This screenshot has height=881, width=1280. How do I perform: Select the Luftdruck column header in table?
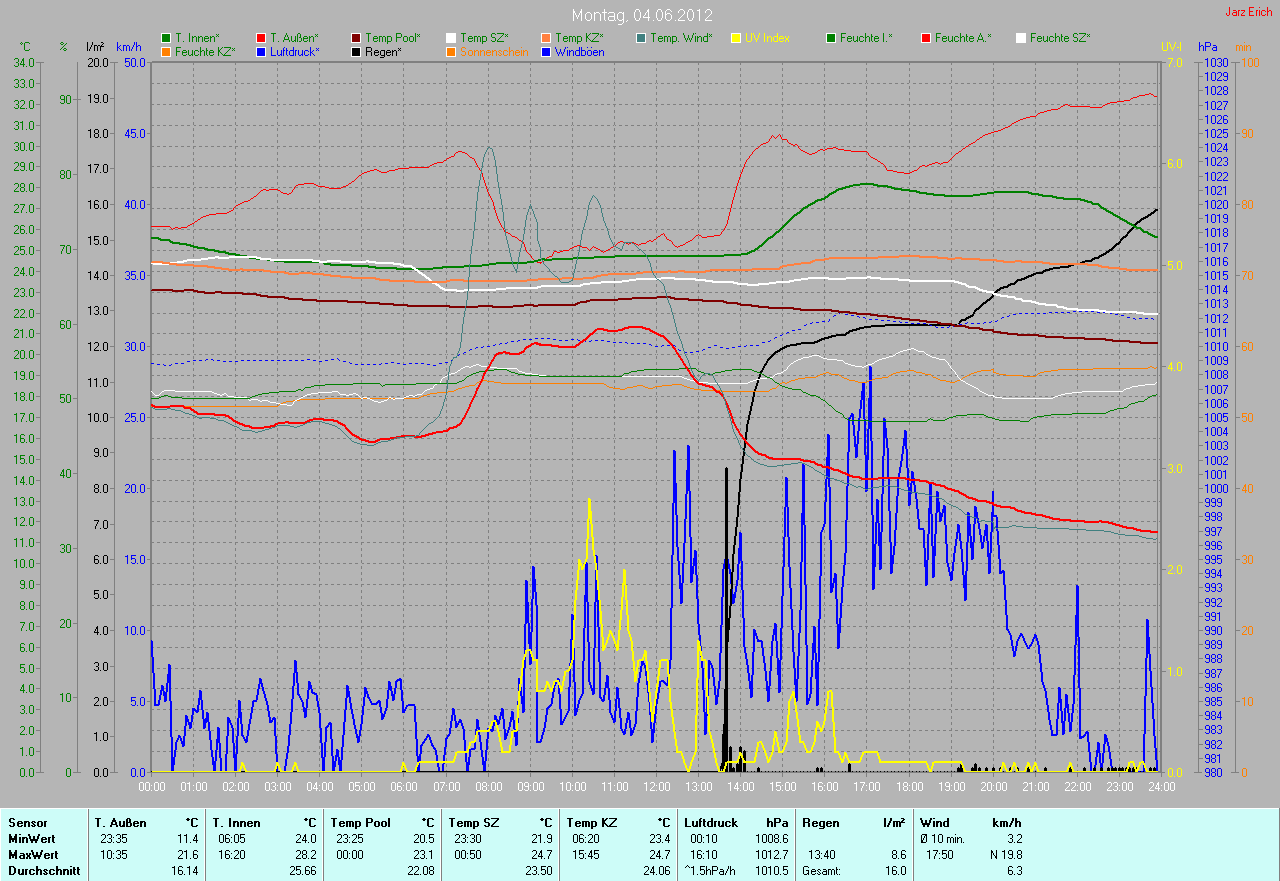[710, 822]
